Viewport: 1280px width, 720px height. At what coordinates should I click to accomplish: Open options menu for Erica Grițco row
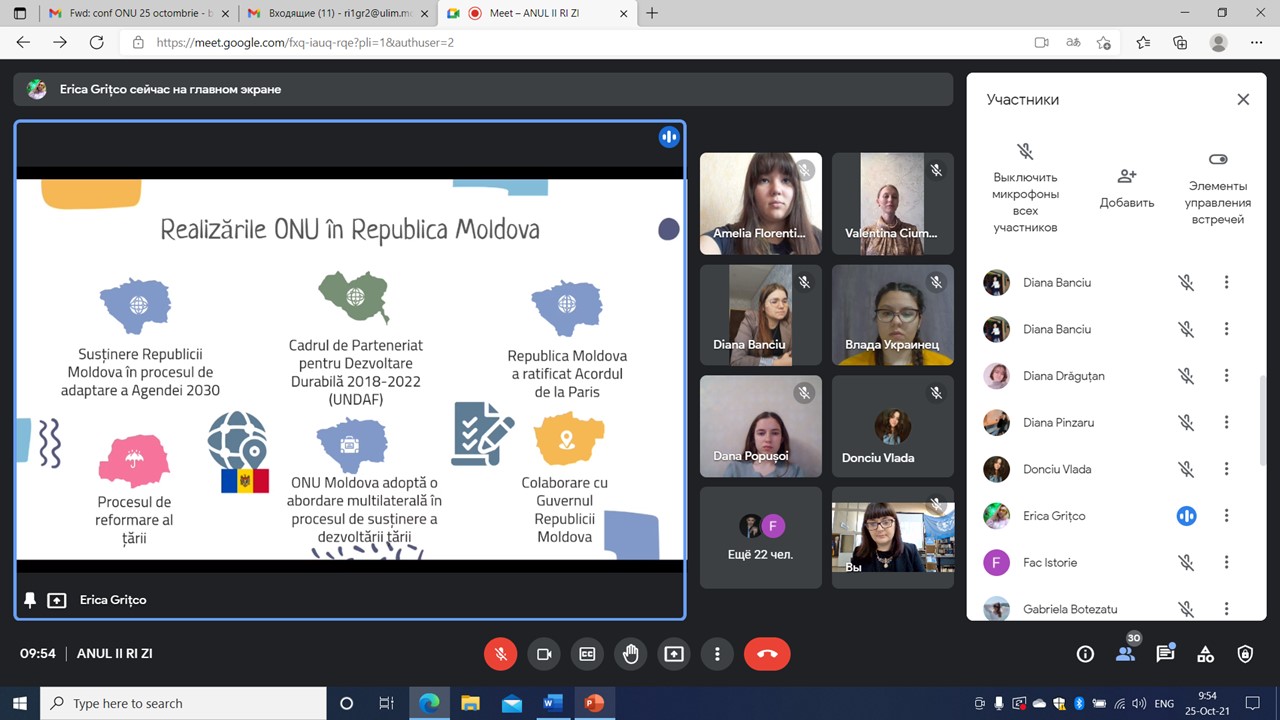pyautogui.click(x=1226, y=516)
